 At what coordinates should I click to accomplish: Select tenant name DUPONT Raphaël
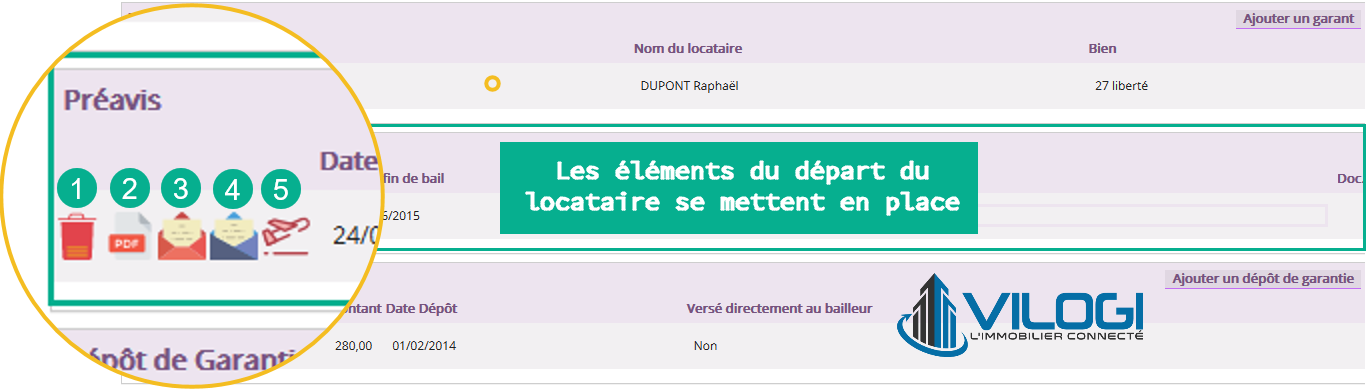690,86
